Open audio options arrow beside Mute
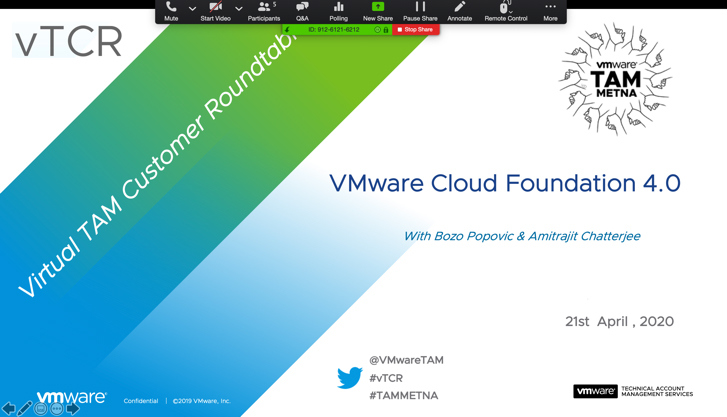The height and width of the screenshot is (417, 727). click(192, 8)
